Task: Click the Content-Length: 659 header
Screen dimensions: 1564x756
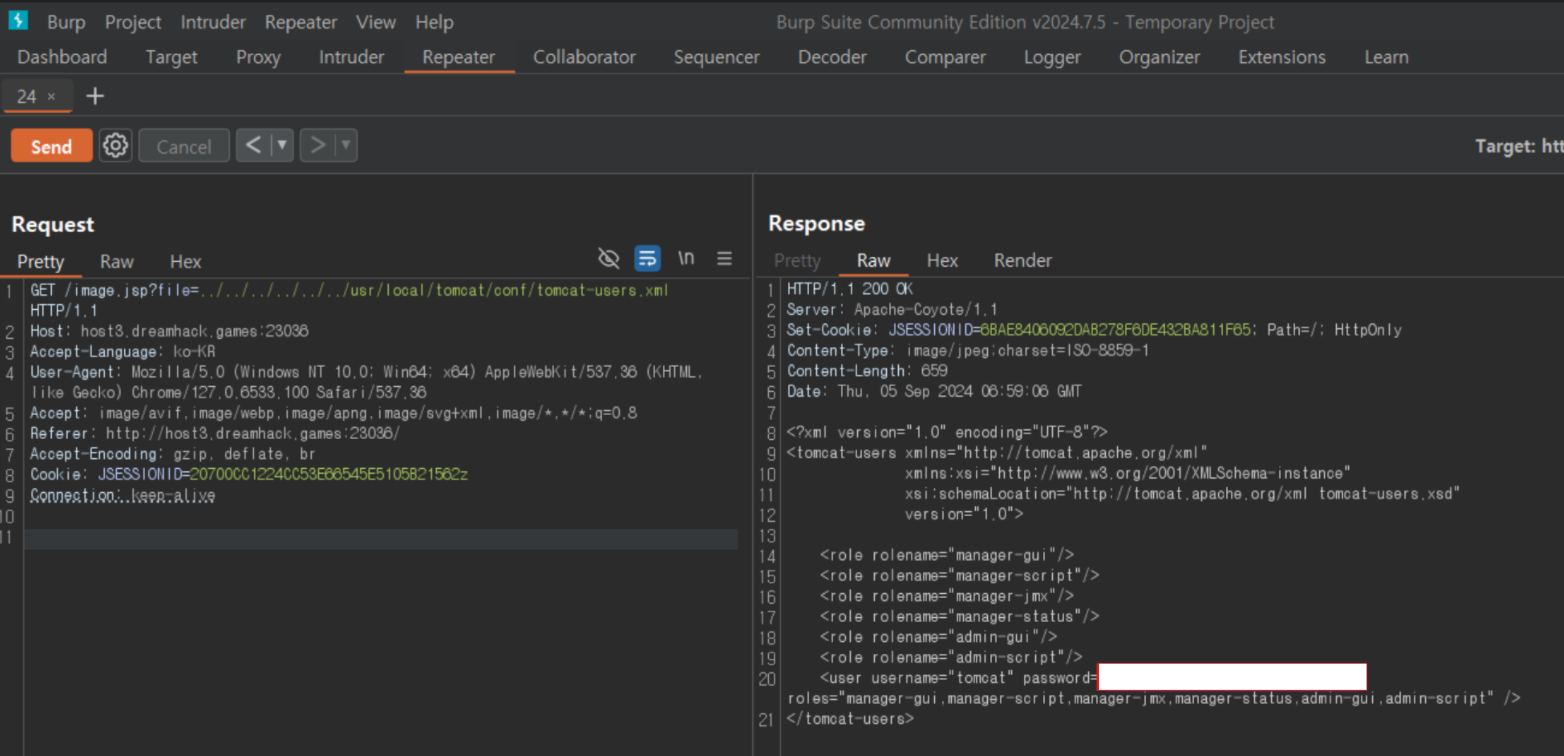Action: click(867, 370)
